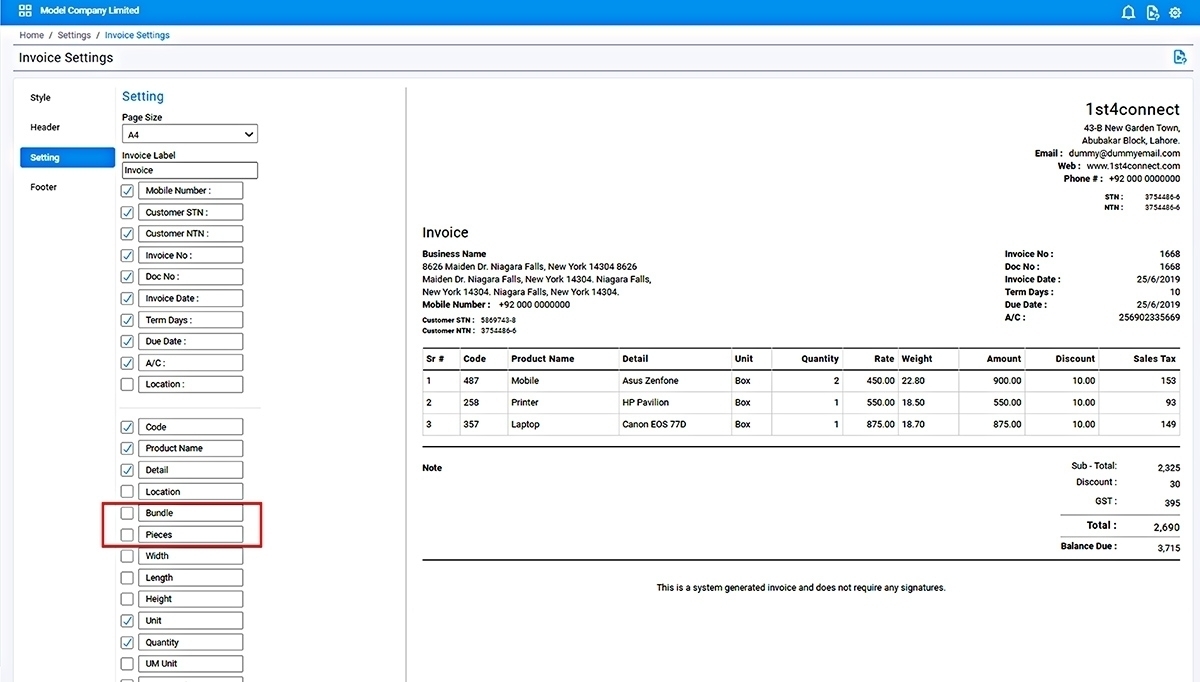Click the Product Name column header
This screenshot has width=1200, height=682.
click(543, 358)
